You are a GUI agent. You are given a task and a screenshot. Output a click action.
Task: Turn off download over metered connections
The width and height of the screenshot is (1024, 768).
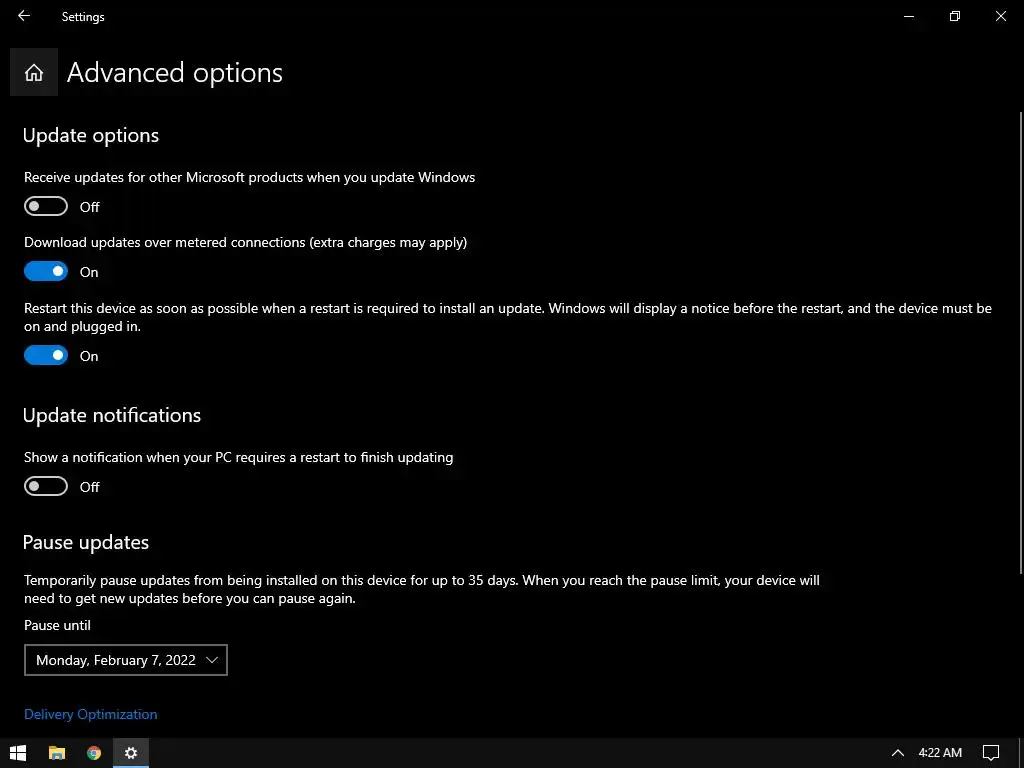(x=46, y=272)
